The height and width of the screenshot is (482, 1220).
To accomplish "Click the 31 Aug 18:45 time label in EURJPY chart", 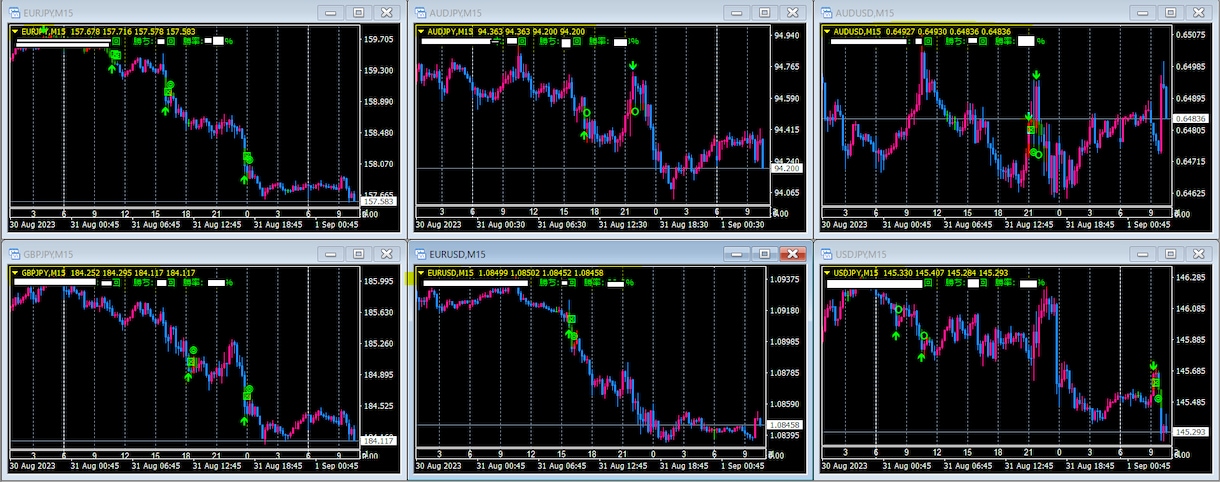I will point(277,225).
